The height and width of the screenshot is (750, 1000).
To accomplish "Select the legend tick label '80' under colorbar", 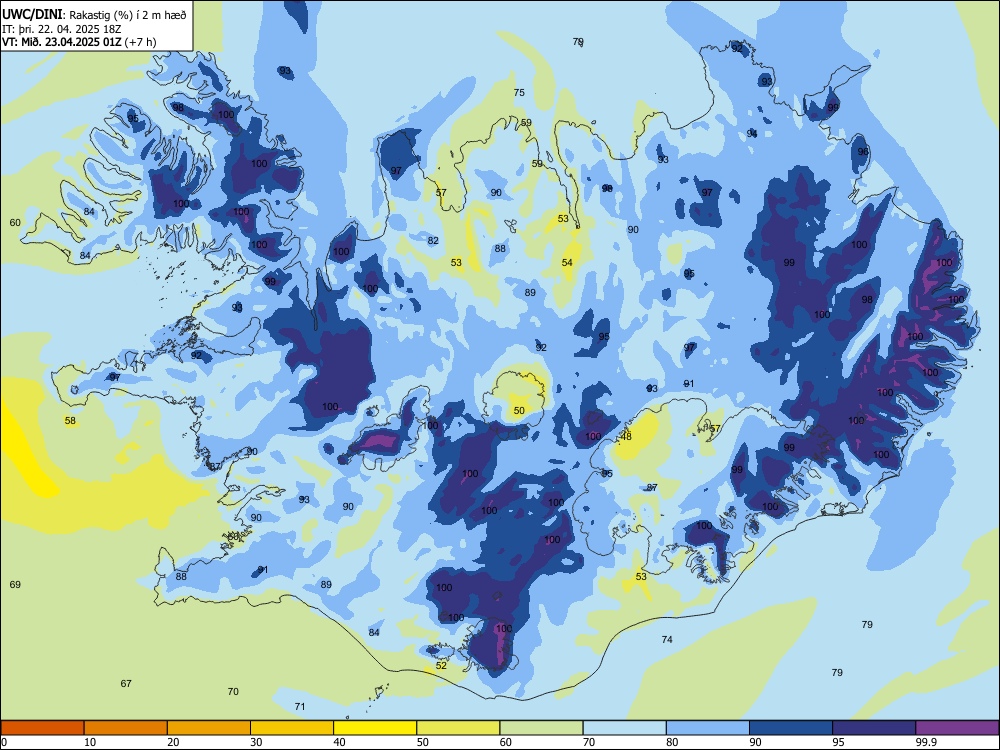I will (672, 742).
